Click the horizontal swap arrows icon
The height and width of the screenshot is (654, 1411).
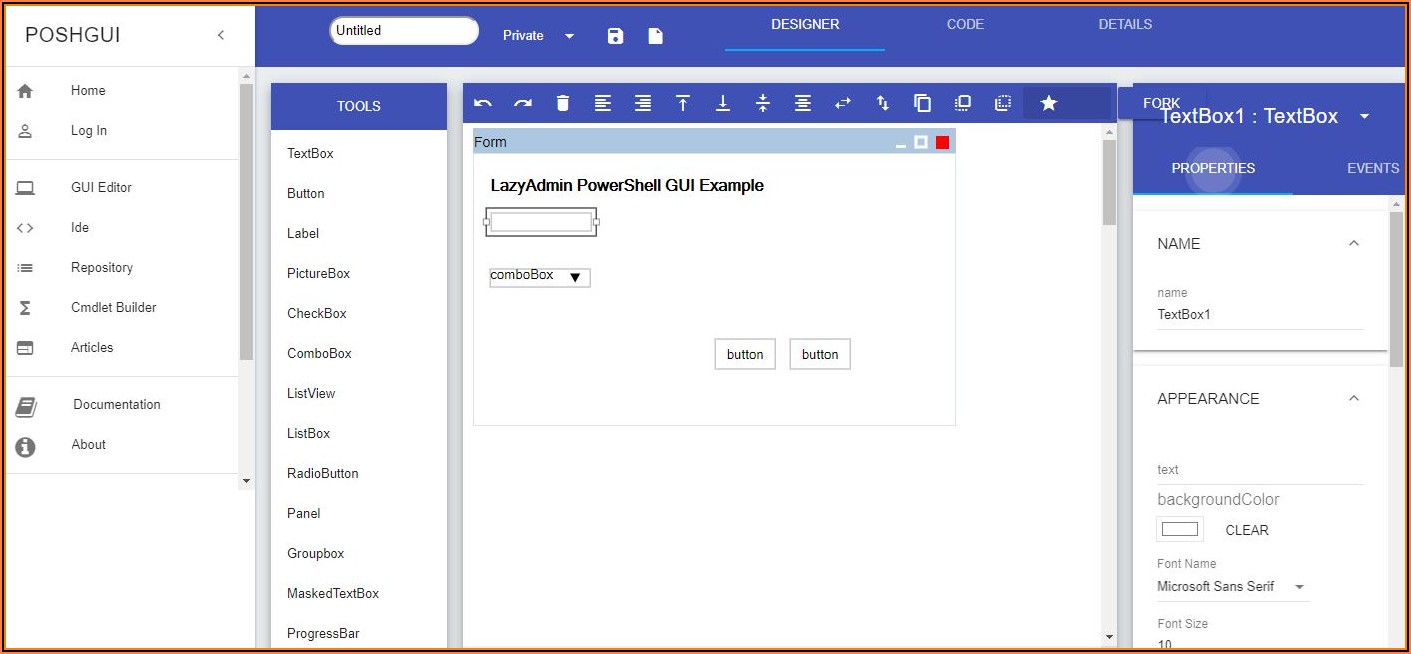tap(843, 103)
